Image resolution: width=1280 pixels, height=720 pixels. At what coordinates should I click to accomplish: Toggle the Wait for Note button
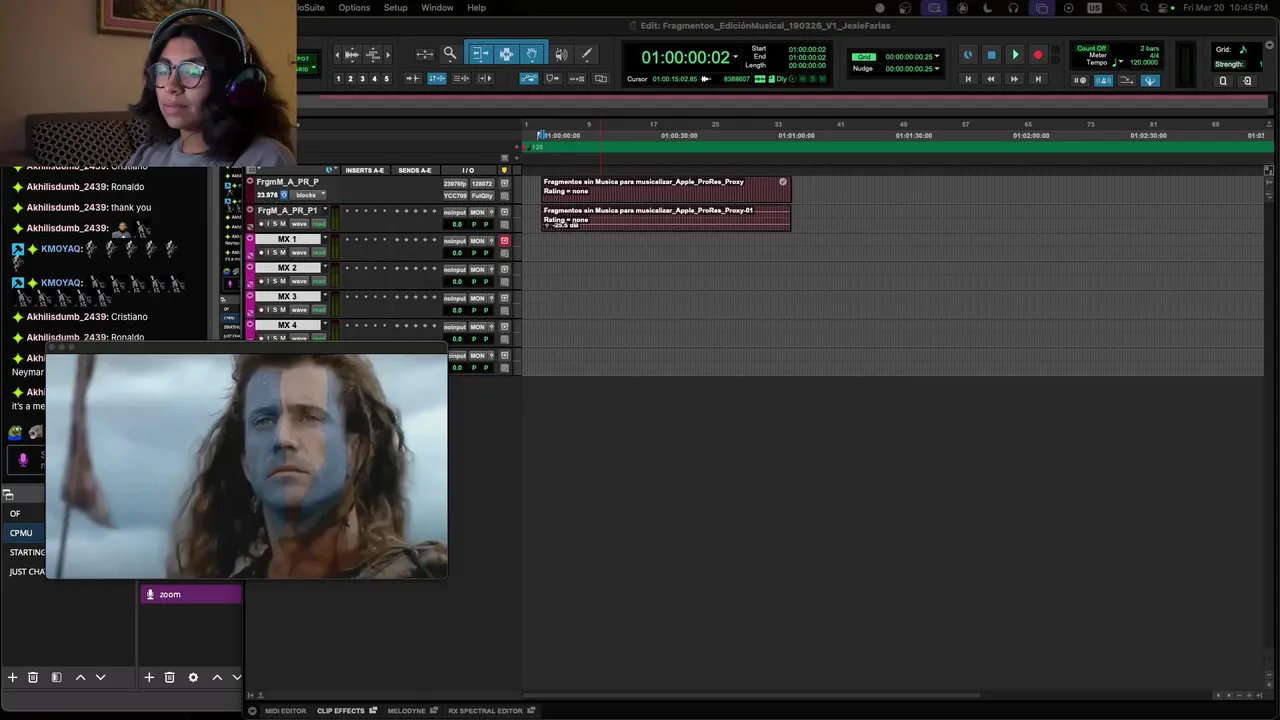1080,80
